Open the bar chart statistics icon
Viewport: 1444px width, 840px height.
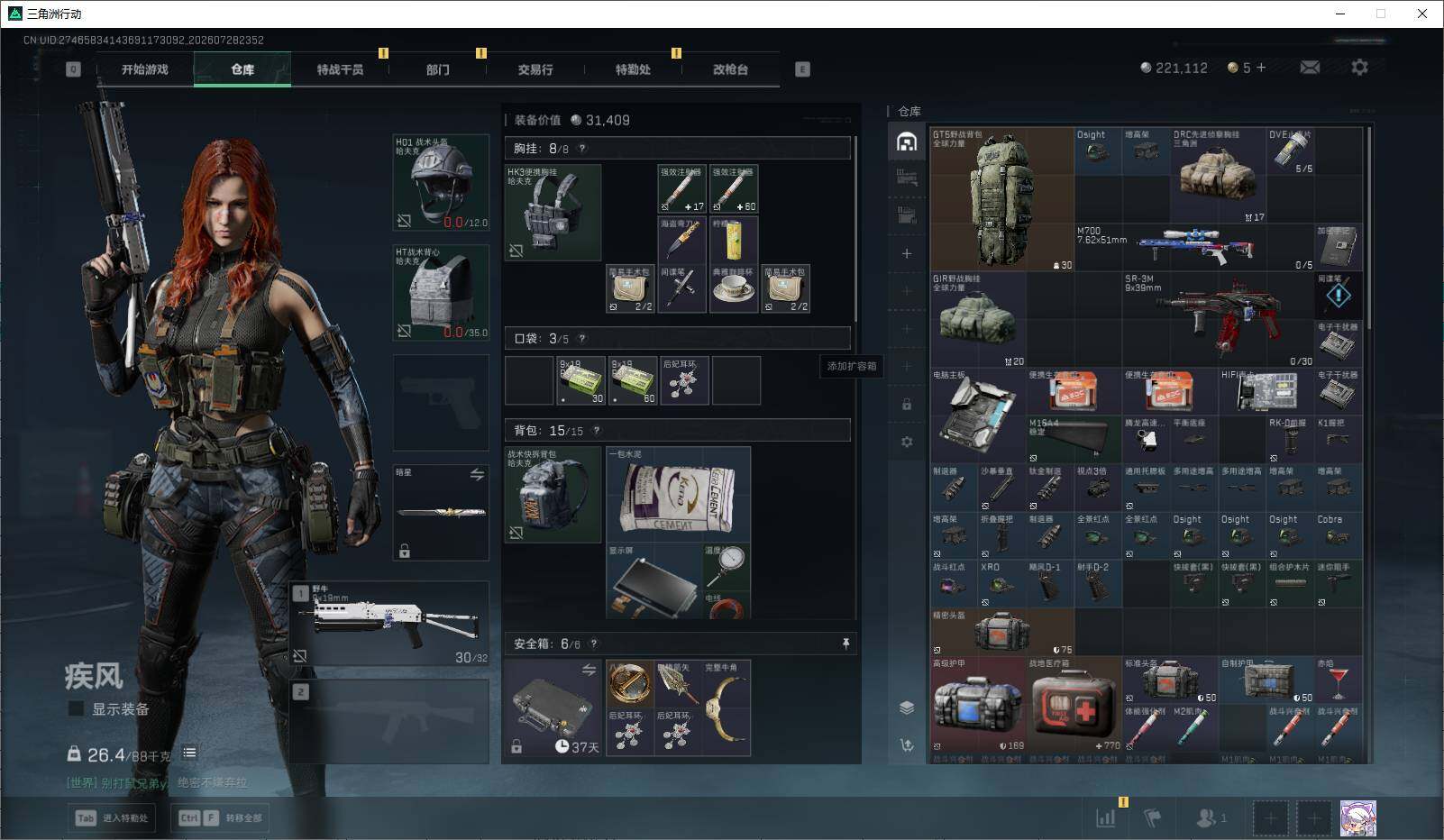(x=1106, y=817)
